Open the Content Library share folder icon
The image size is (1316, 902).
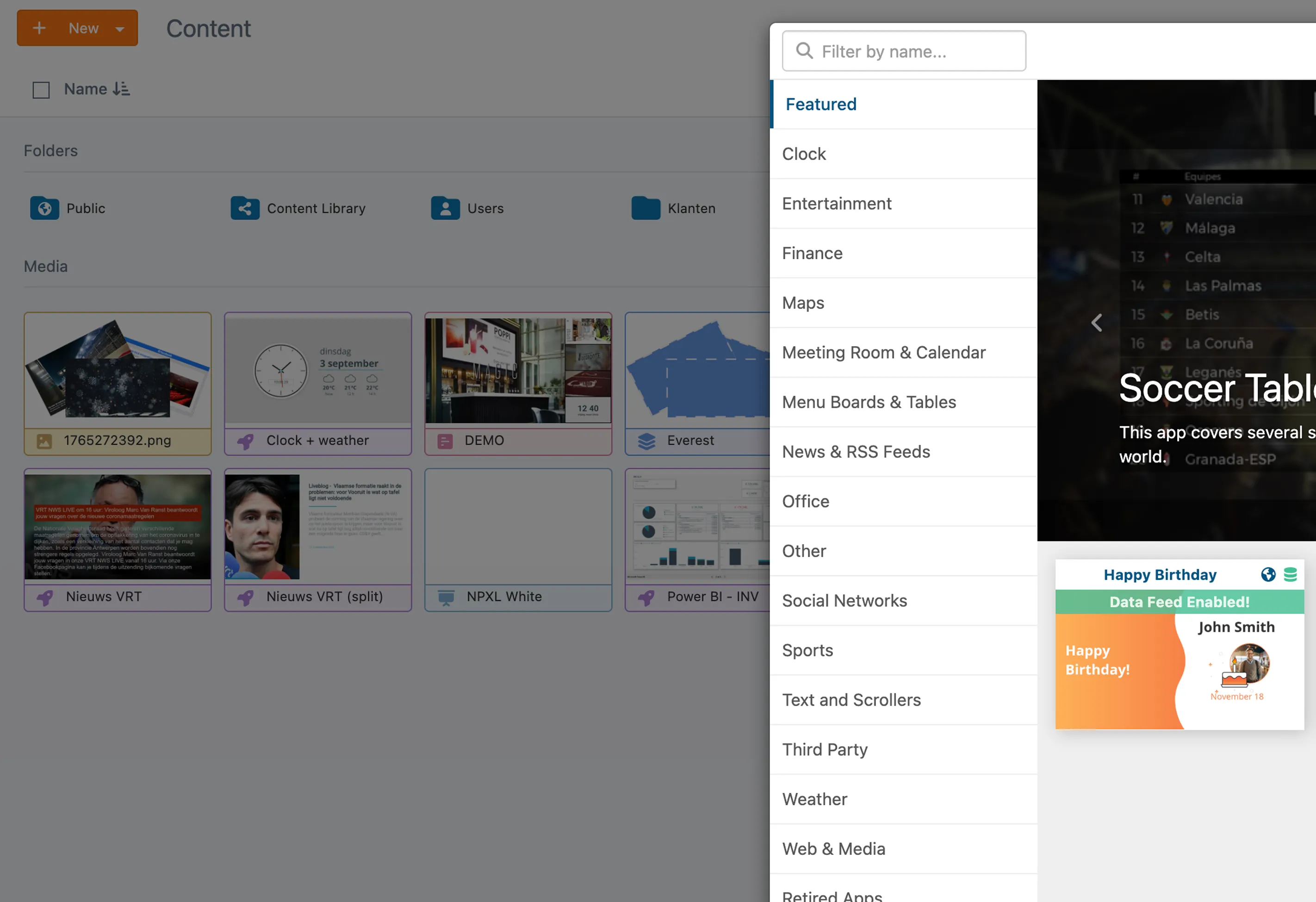245,208
